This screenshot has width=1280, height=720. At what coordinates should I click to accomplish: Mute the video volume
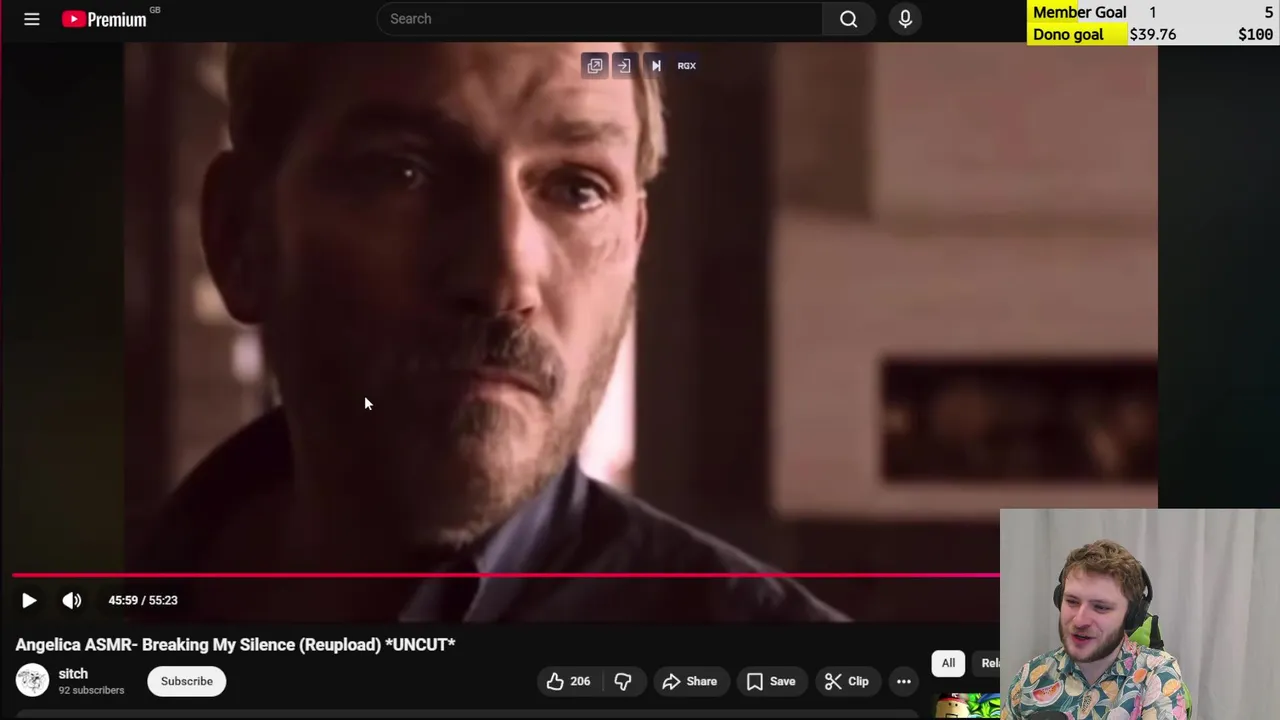tap(72, 600)
